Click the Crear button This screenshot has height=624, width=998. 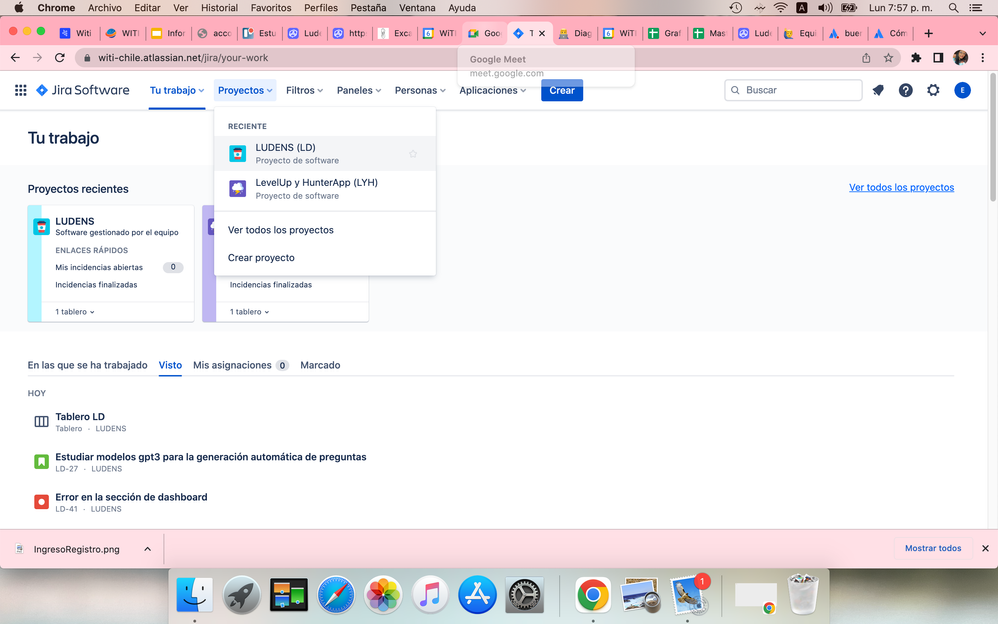click(562, 90)
